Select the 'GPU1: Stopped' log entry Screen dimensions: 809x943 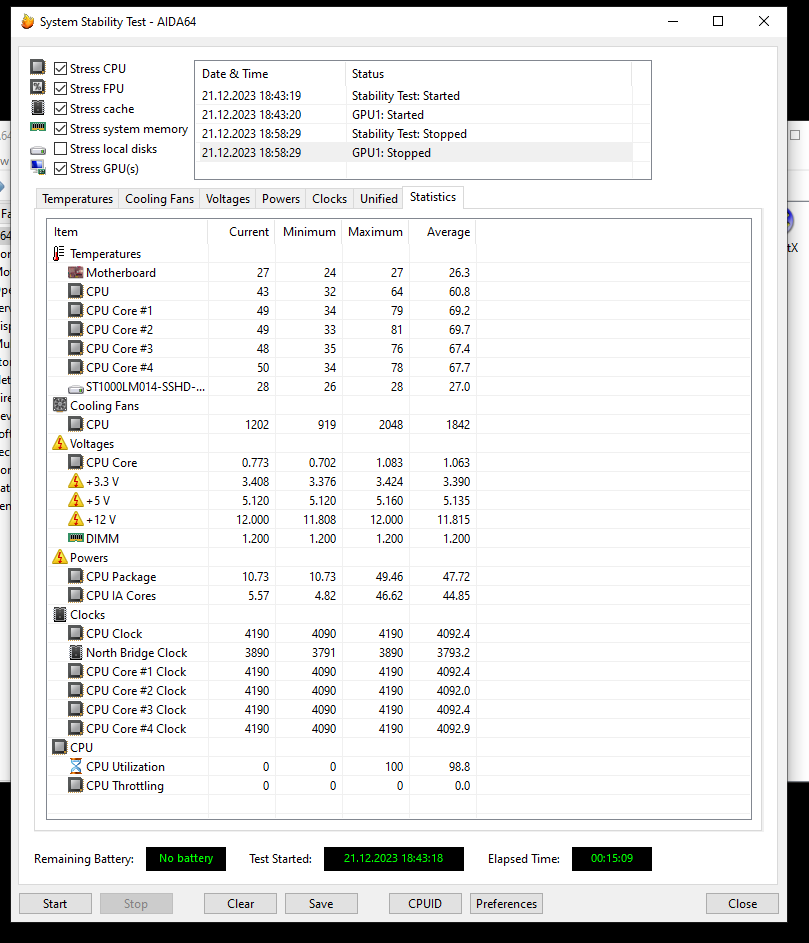(414, 153)
